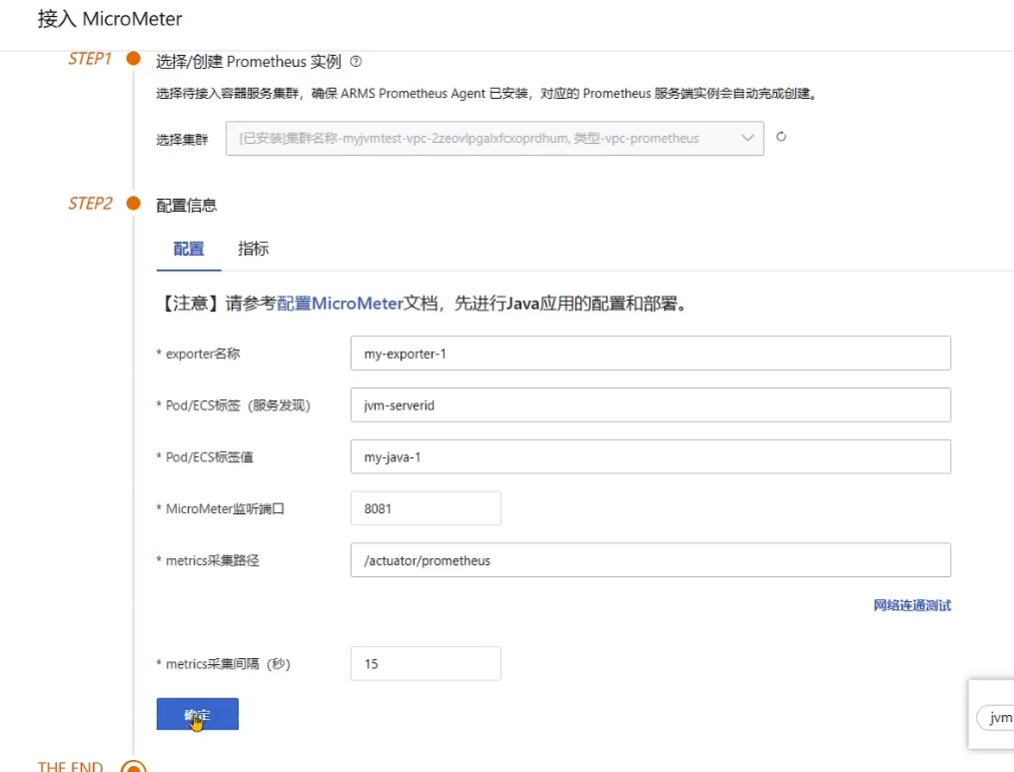Select the 接入 MicroMeter page title
Viewport: 1014px width, 772px height.
110,19
